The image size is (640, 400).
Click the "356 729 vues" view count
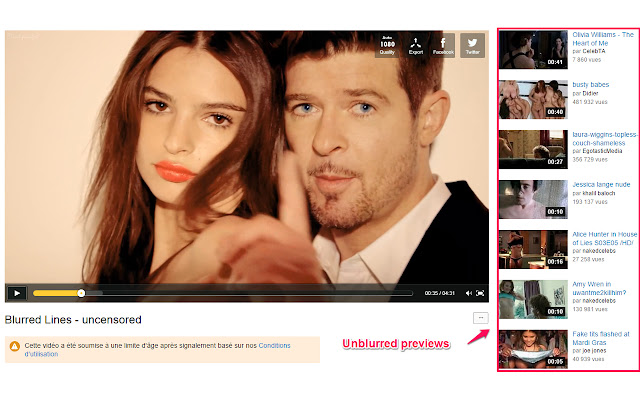click(590, 160)
